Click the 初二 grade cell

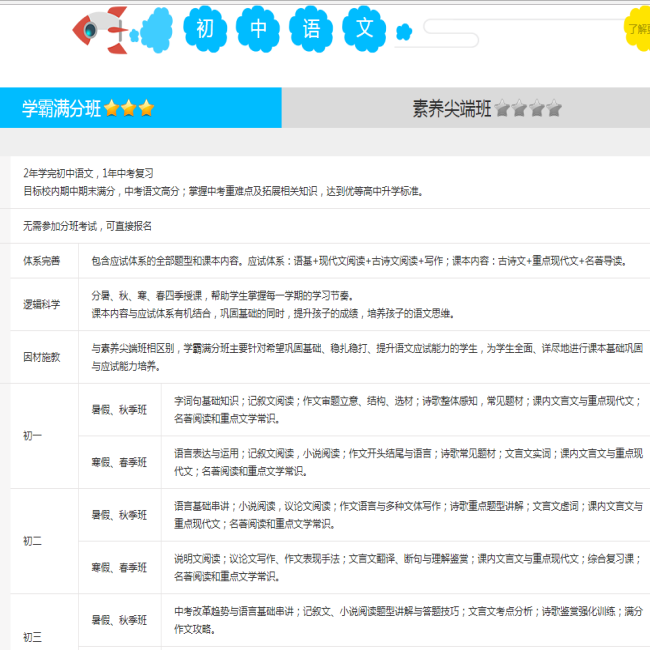pos(33,541)
